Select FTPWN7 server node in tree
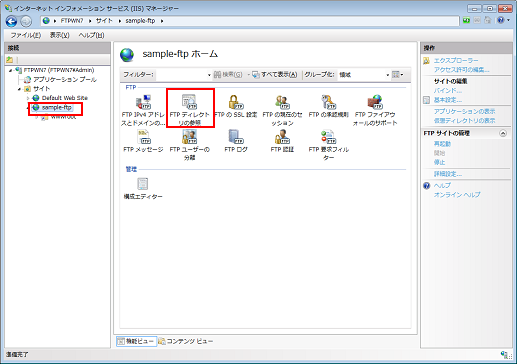This screenshot has width=517, height=364. (x=59, y=70)
